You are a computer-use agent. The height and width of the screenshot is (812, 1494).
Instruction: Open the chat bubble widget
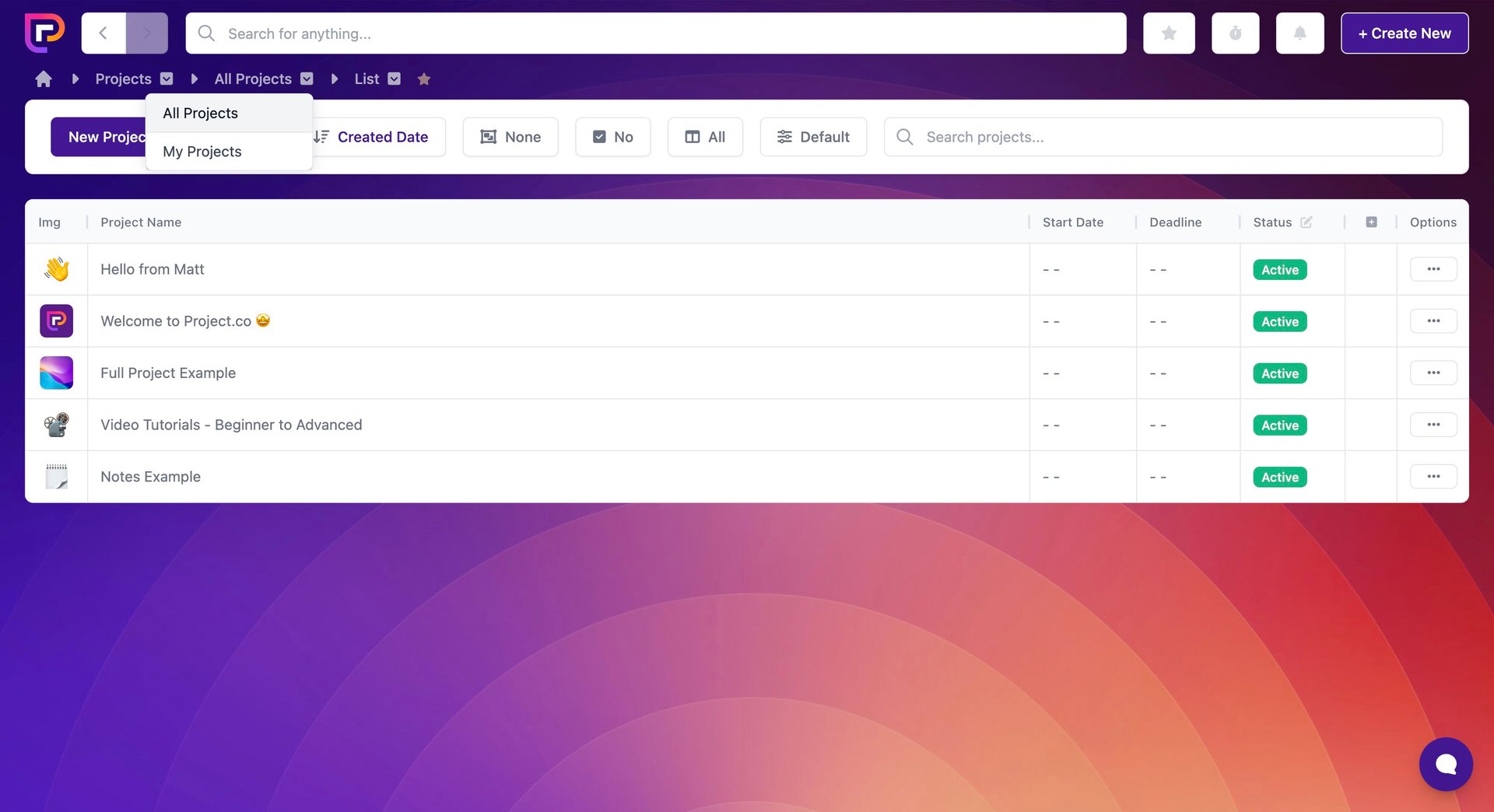tap(1446, 764)
